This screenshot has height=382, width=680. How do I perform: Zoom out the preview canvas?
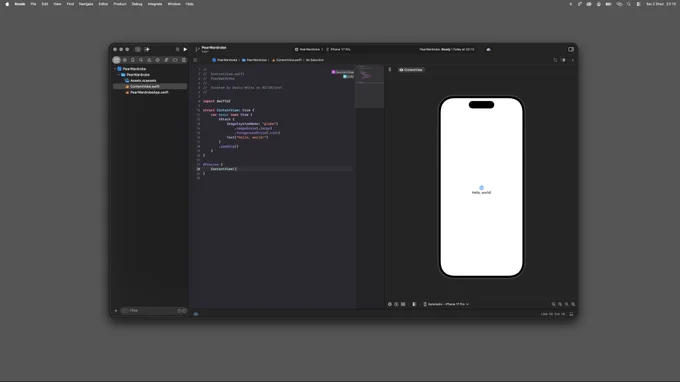(553, 304)
